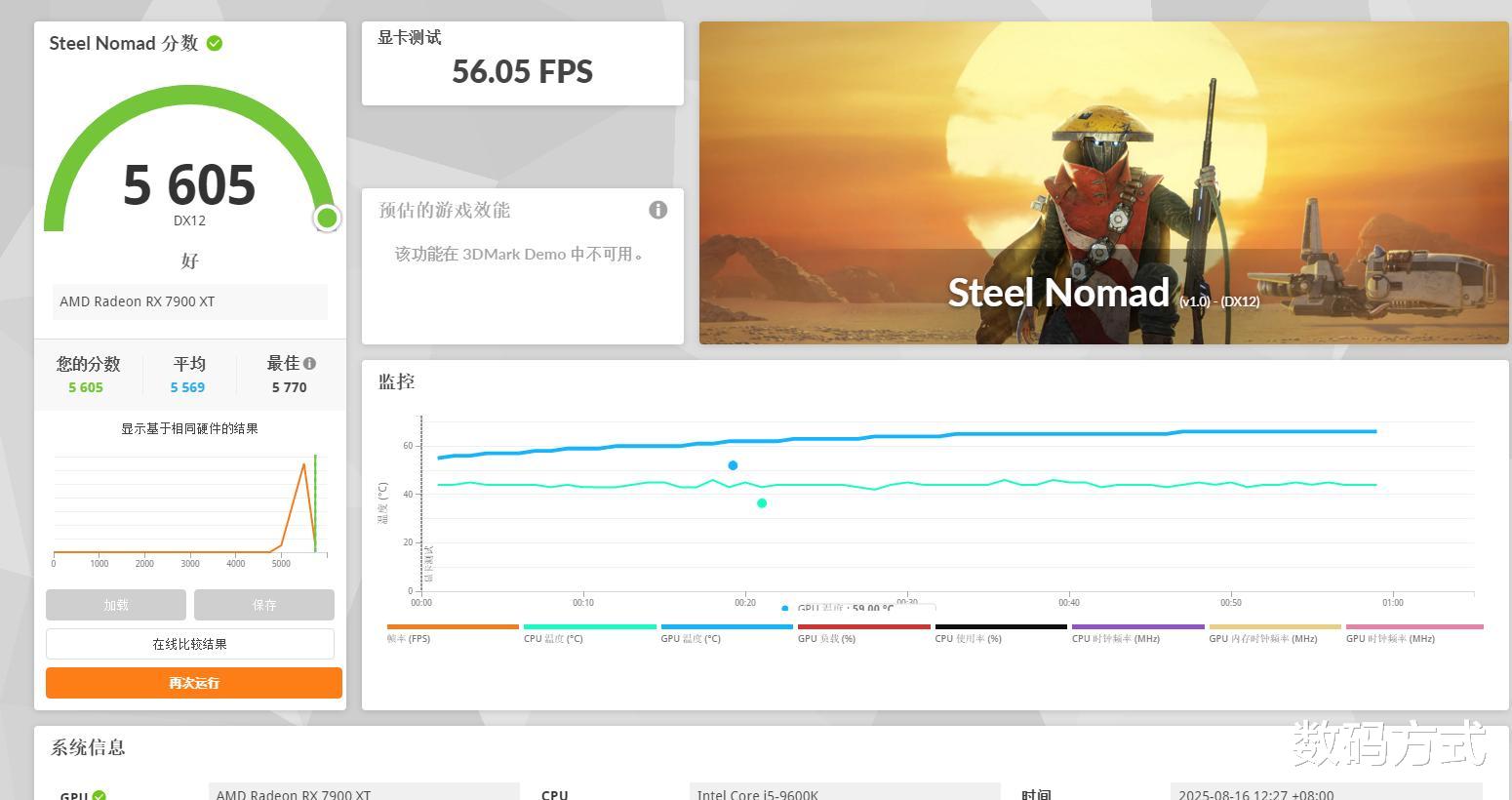Open 在线比较结果 to compare results online
The width and height of the screenshot is (1512, 800).
pyautogui.click(x=190, y=644)
